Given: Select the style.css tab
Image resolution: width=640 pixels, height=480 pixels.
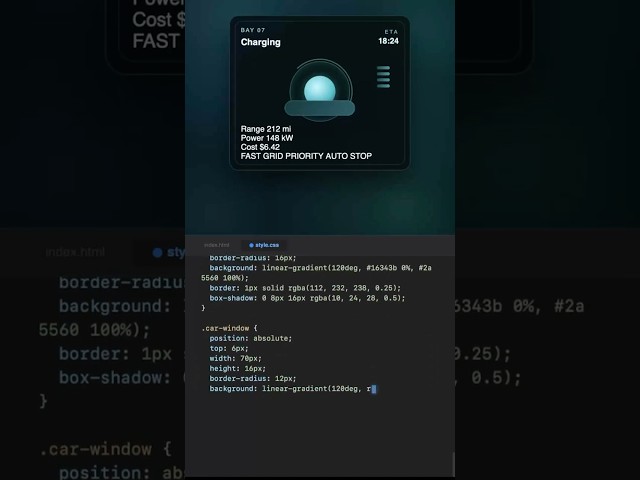Looking at the screenshot, I should (x=264, y=245).
